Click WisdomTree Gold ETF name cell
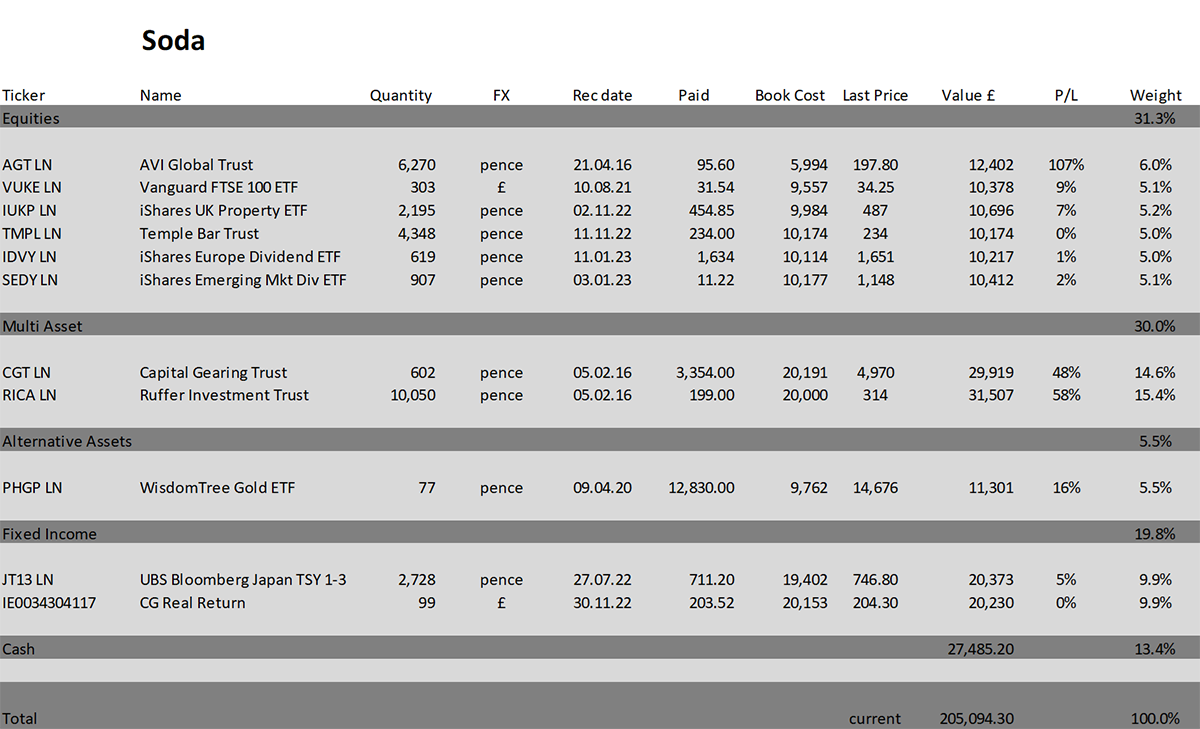This screenshot has width=1200, height=729. pyautogui.click(x=217, y=488)
